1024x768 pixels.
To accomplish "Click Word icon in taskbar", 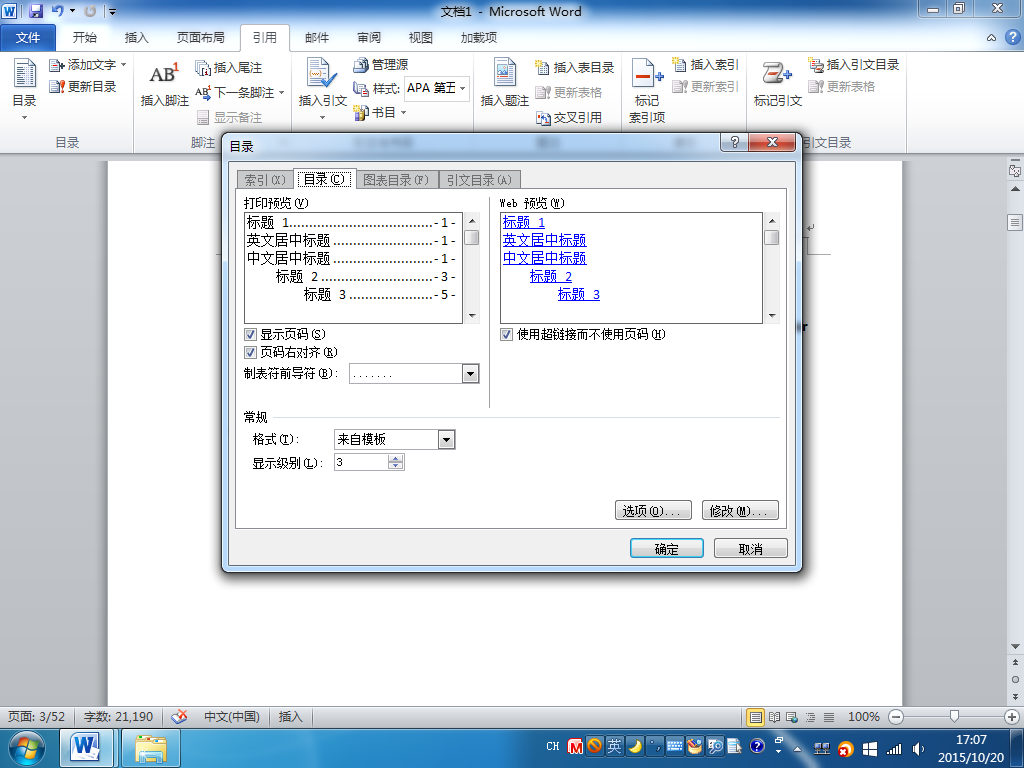I will click(x=86, y=748).
